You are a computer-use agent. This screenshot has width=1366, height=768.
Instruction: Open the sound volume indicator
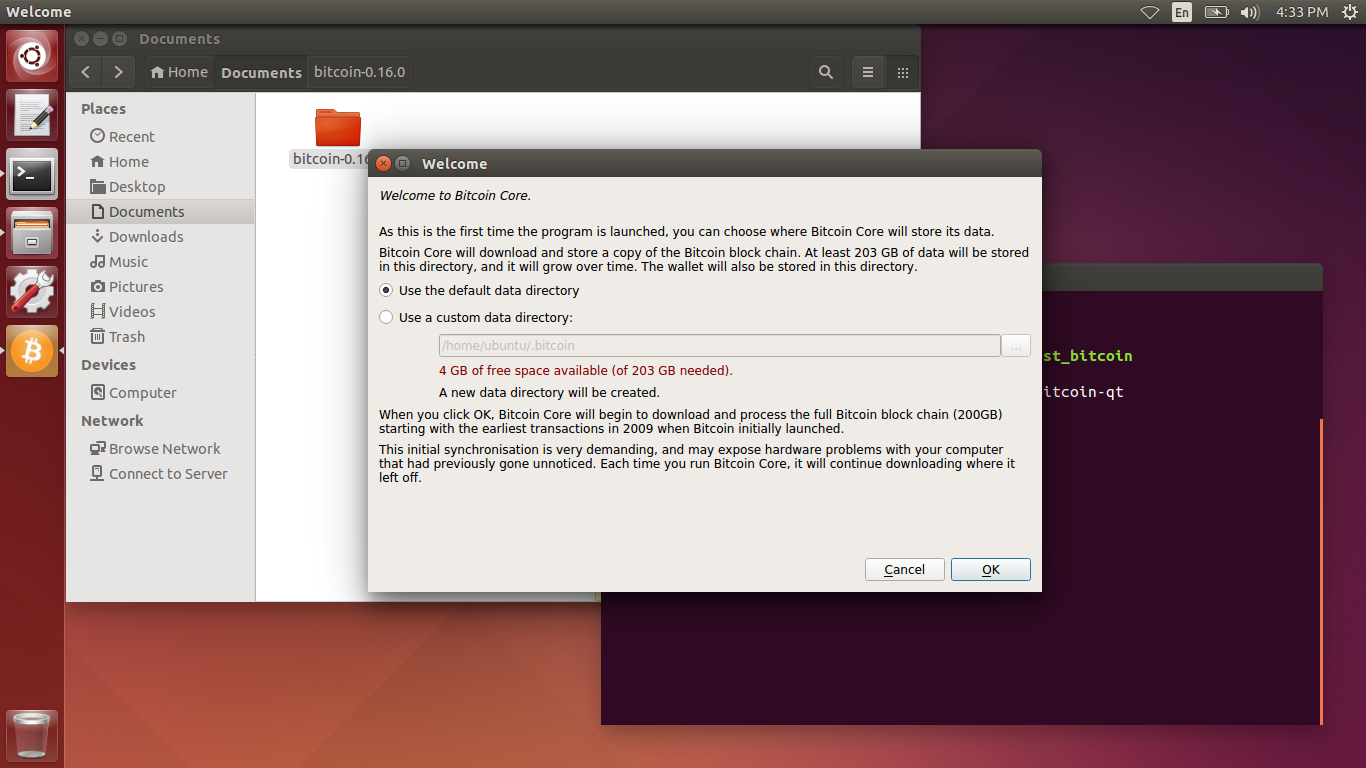click(1249, 12)
